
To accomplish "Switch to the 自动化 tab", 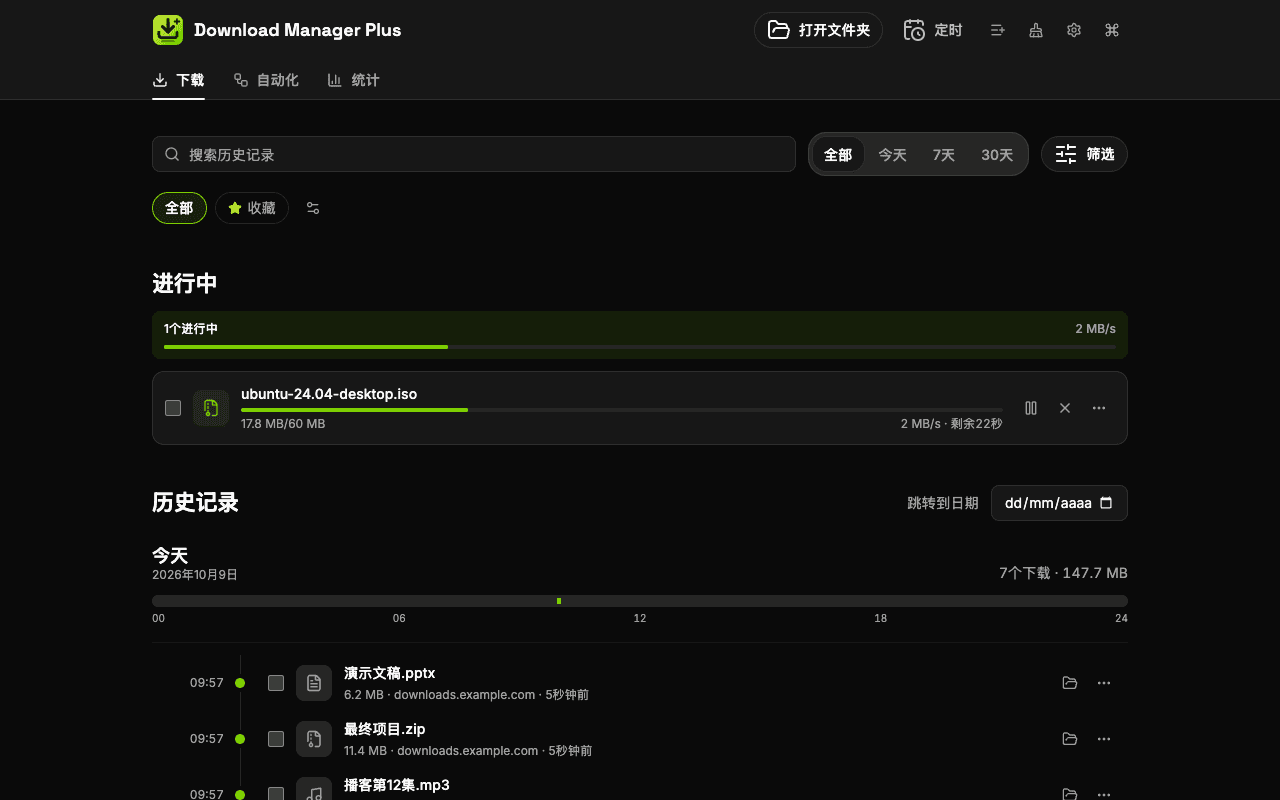I will click(x=266, y=80).
